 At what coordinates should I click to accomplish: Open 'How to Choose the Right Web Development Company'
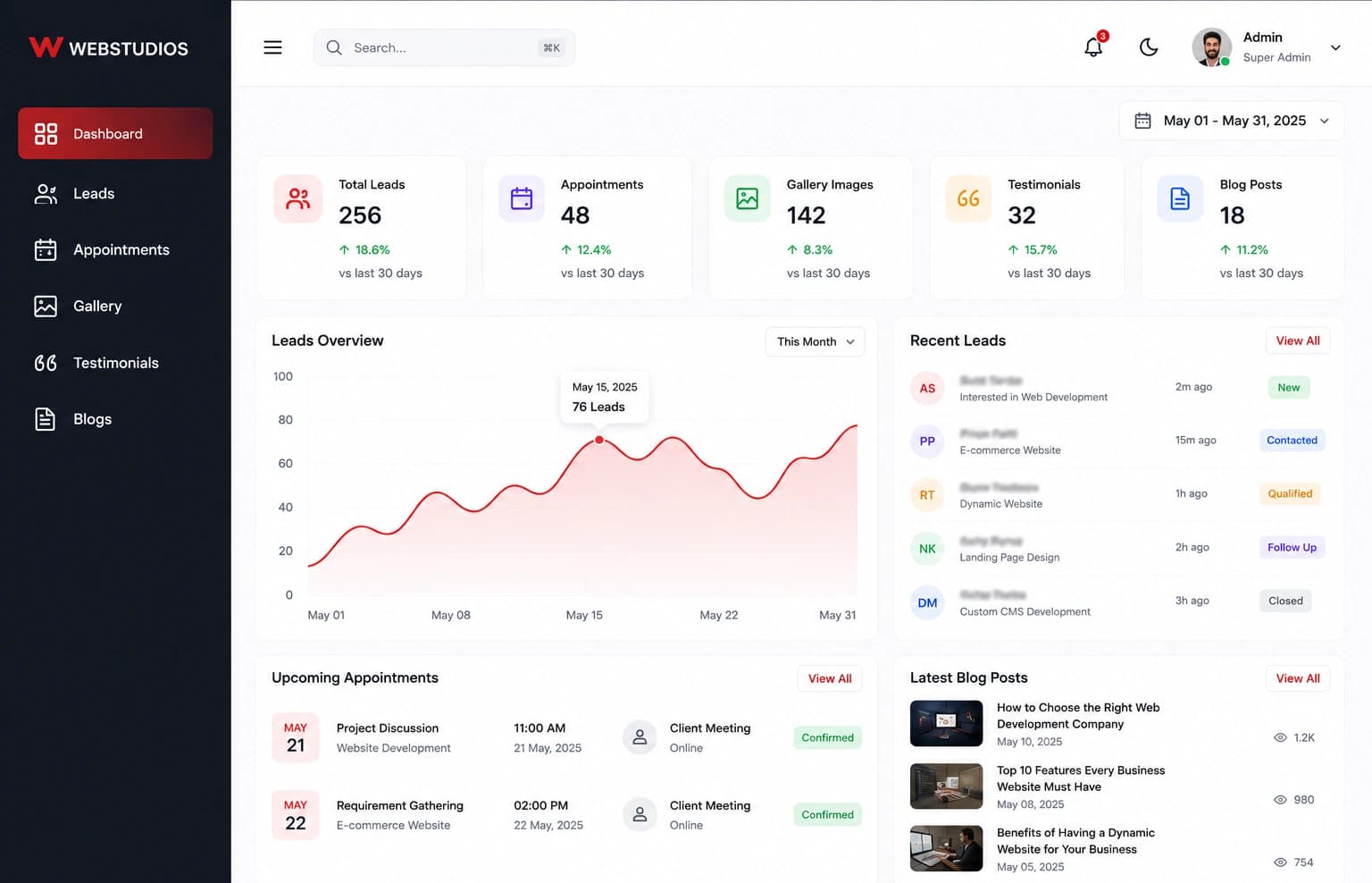coord(1078,716)
